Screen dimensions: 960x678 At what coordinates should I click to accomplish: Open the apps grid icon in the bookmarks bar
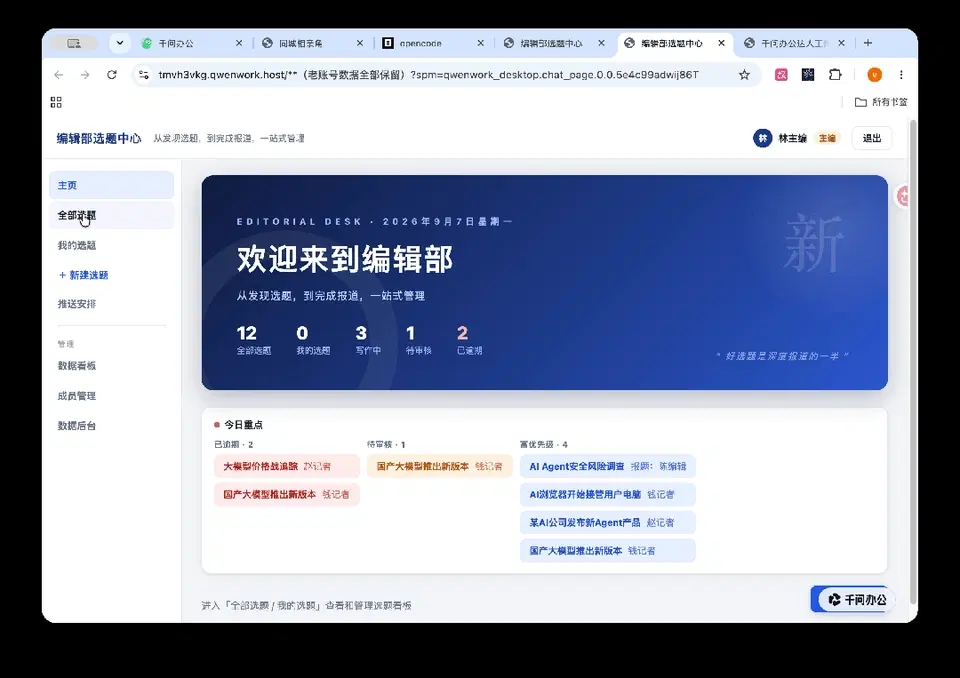click(x=56, y=102)
